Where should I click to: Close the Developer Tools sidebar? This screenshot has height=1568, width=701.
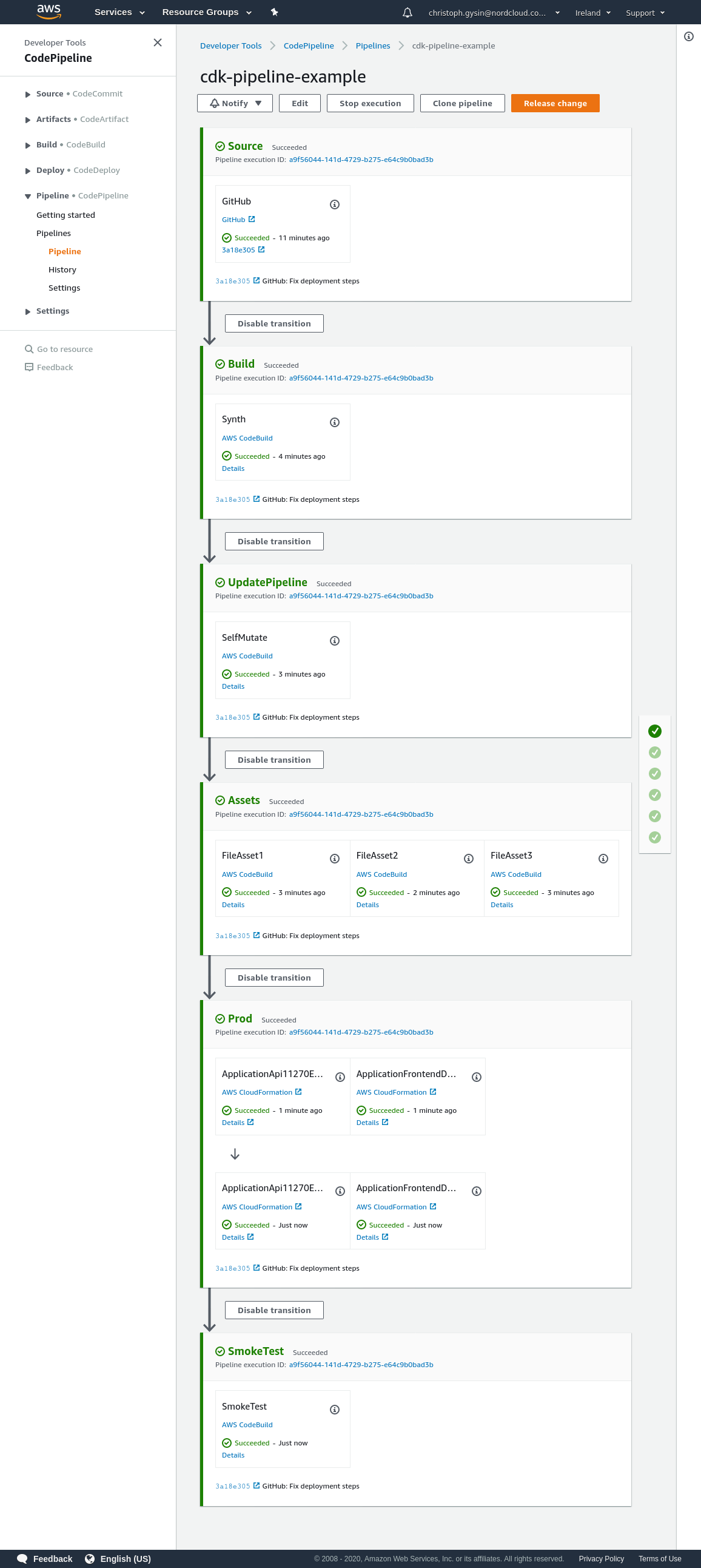click(x=158, y=42)
